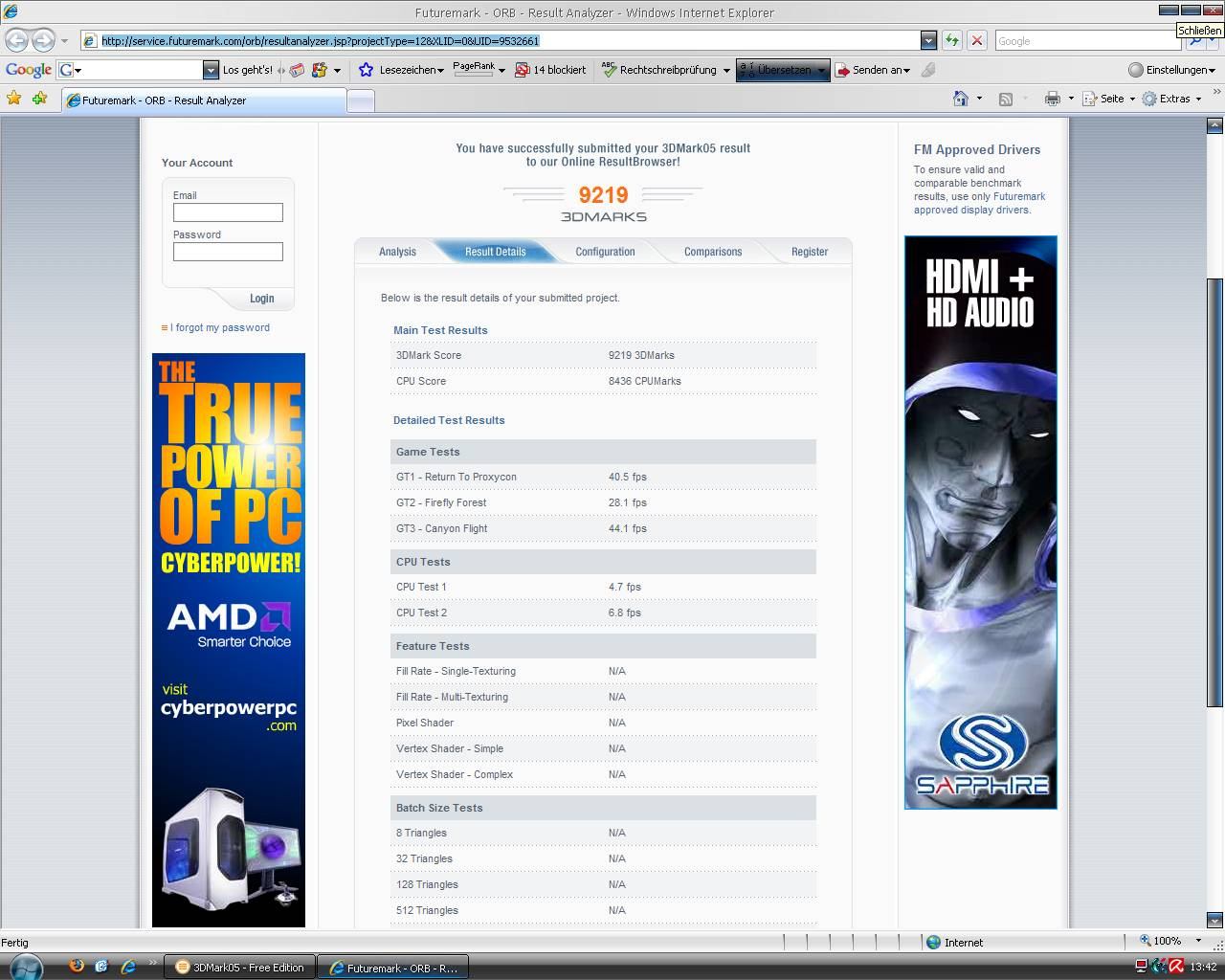
Task: Open the Lesezeichen bookmarks dropdown arrow
Action: click(440, 71)
